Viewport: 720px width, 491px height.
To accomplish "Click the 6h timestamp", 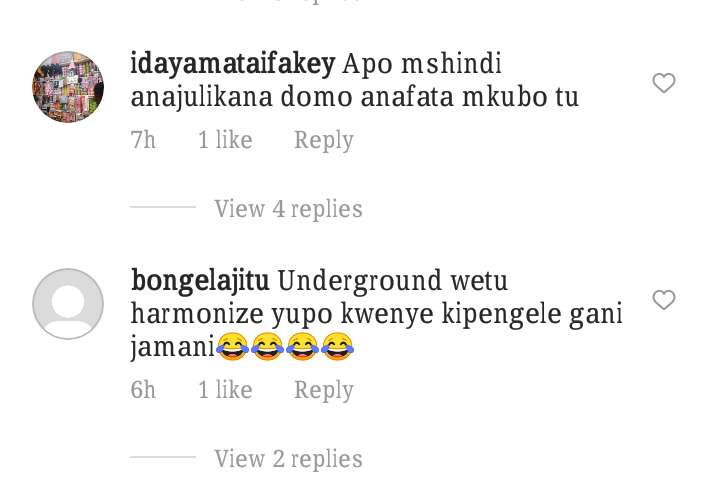I will pos(143,389).
